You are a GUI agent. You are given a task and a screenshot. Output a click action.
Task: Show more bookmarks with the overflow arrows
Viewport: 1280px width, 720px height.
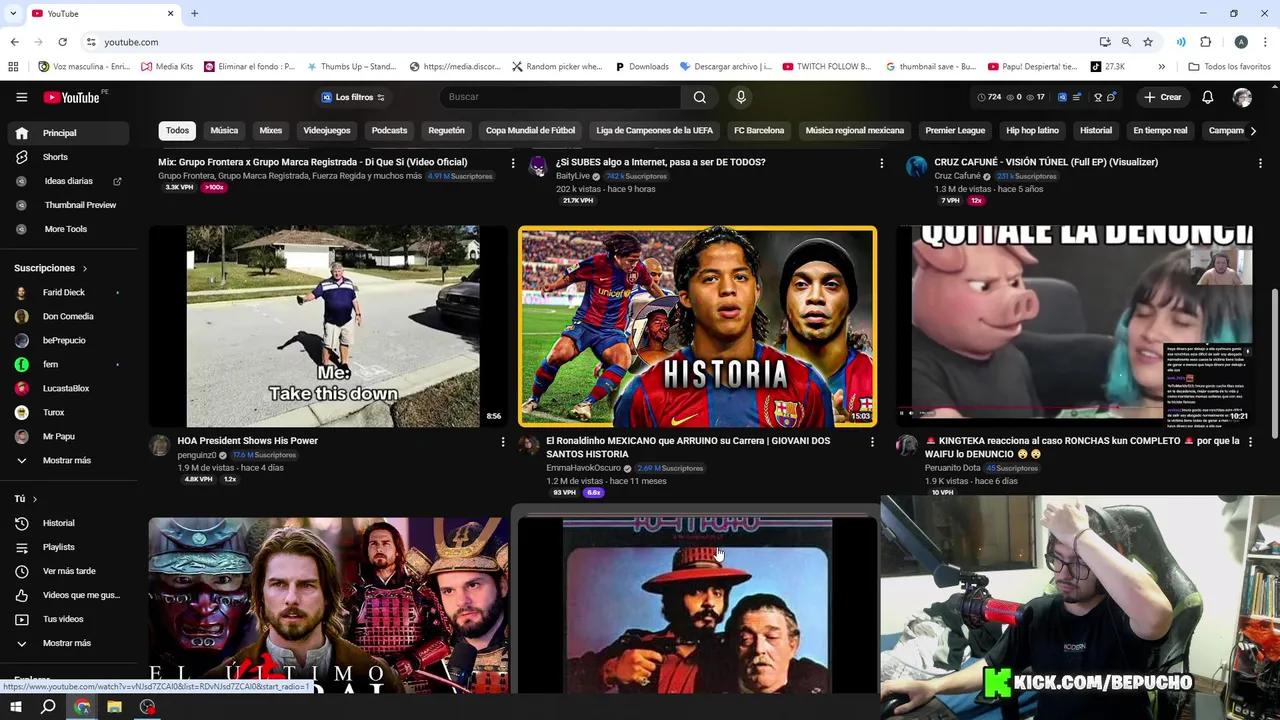(x=1161, y=67)
